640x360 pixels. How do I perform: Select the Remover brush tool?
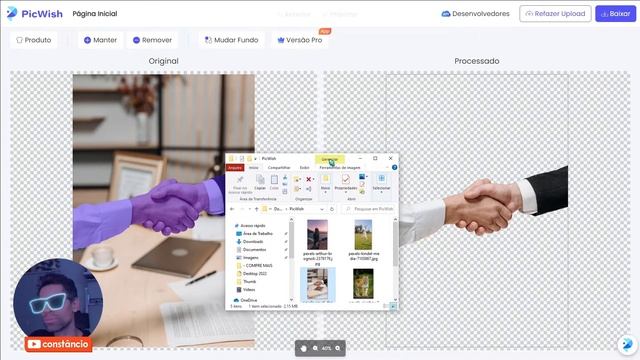[x=152, y=40]
